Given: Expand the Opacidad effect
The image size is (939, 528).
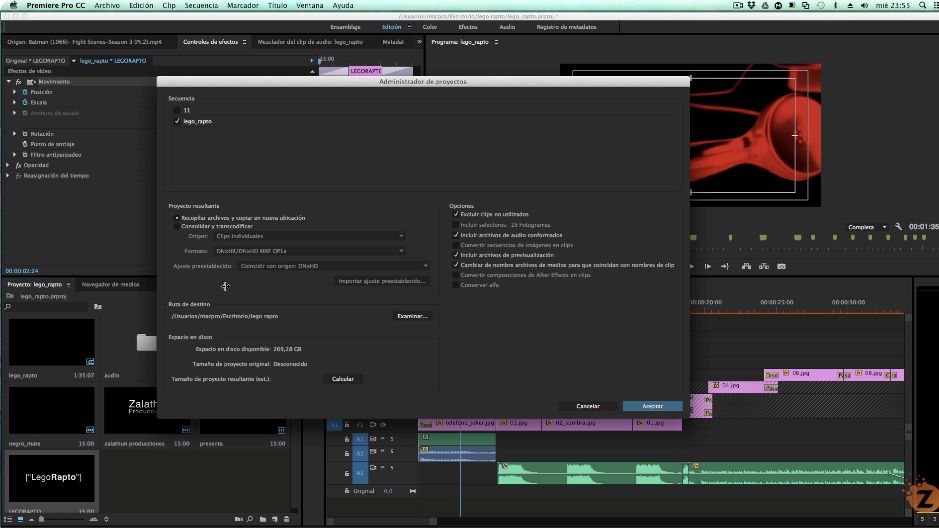Looking at the screenshot, I should click(8, 165).
